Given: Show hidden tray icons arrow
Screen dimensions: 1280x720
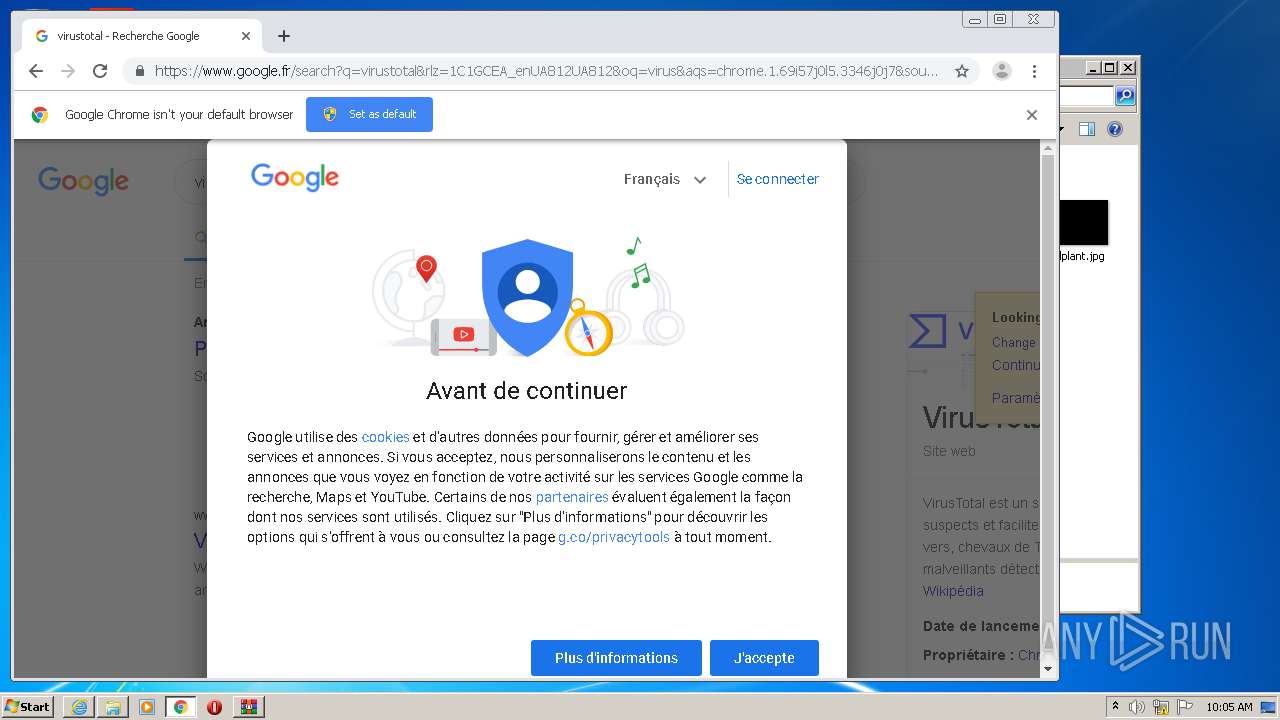Looking at the screenshot, I should [x=1115, y=707].
